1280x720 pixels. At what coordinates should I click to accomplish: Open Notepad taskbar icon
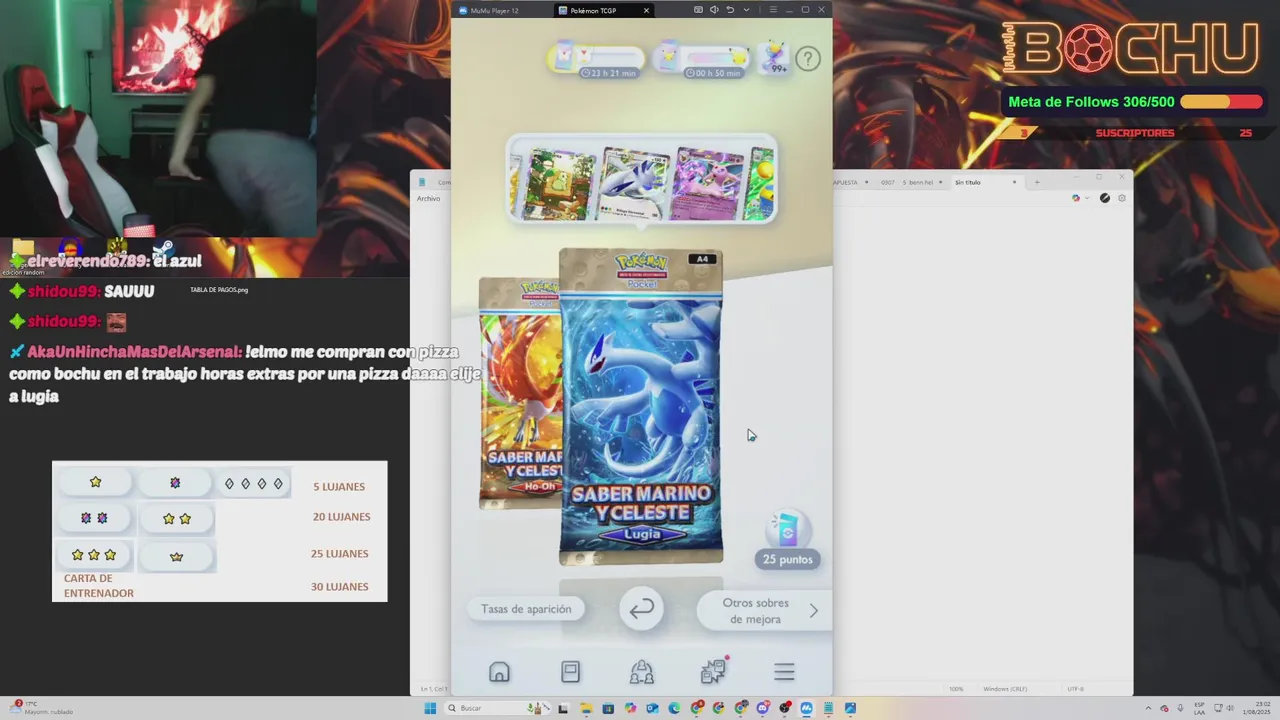tap(829, 708)
